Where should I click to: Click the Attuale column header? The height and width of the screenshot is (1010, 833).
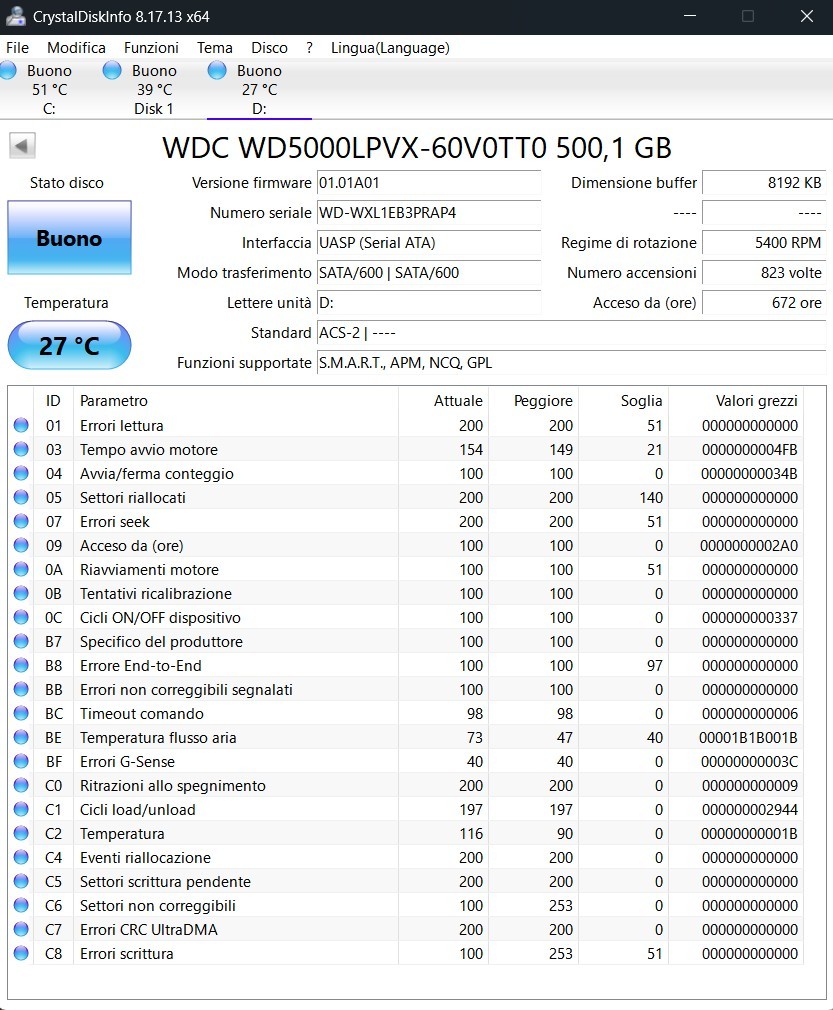point(444,400)
